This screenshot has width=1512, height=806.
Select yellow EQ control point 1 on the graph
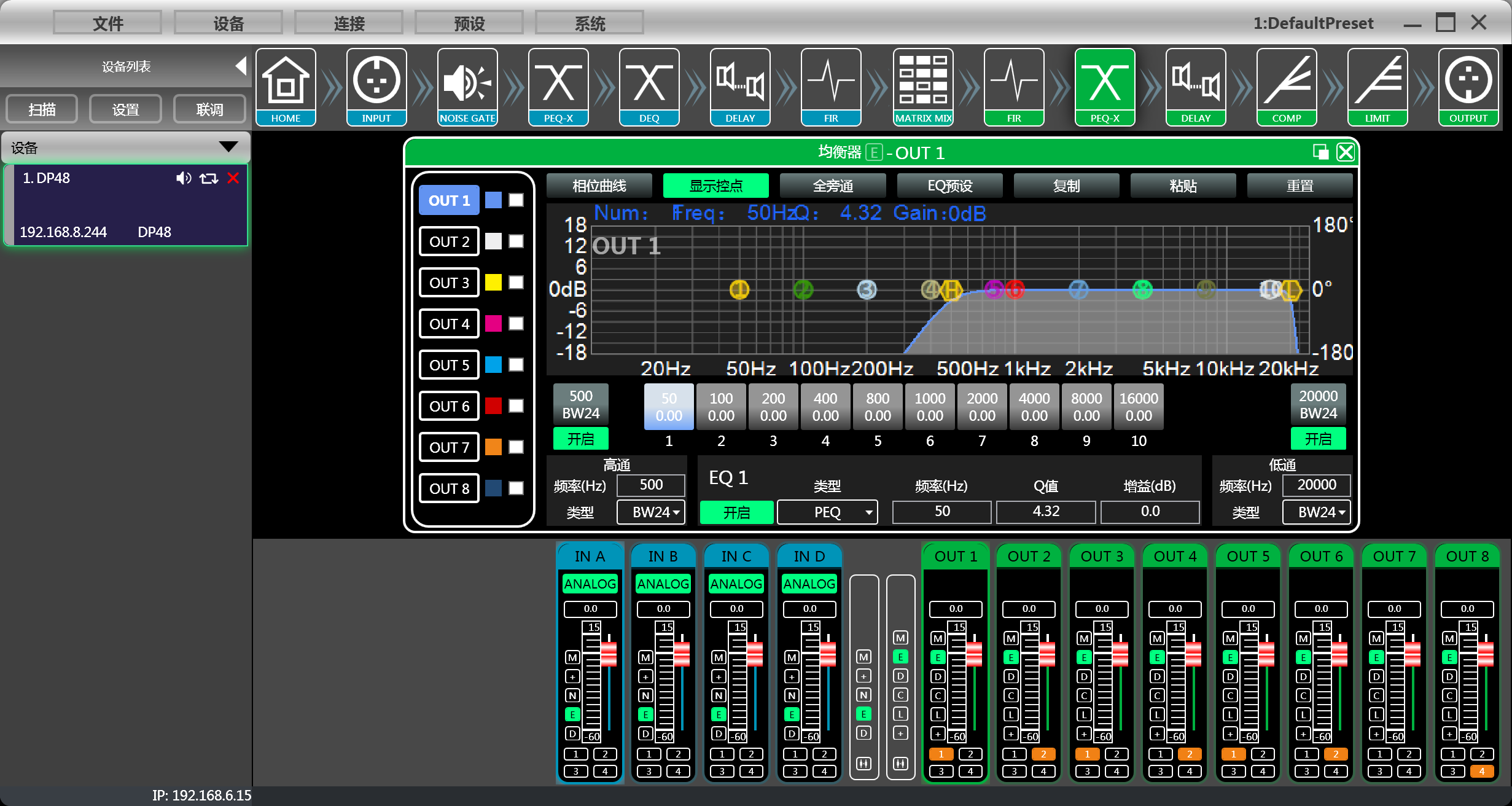(739, 289)
